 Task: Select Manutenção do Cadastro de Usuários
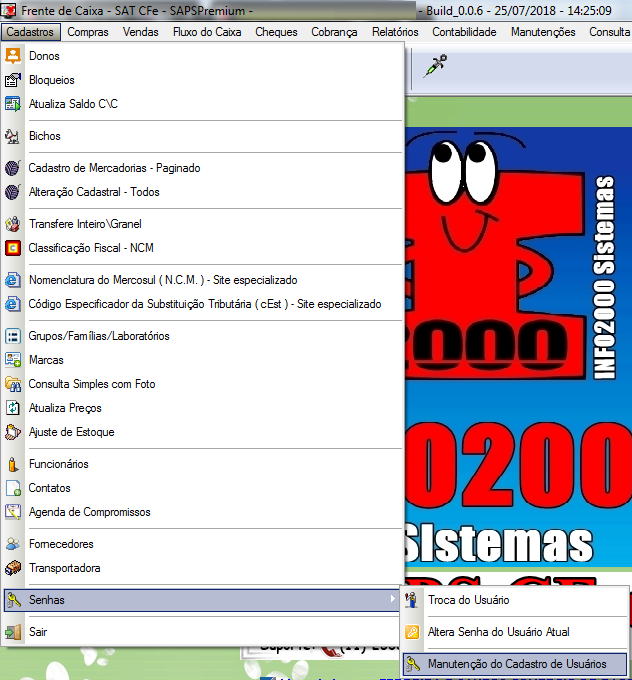(516, 664)
